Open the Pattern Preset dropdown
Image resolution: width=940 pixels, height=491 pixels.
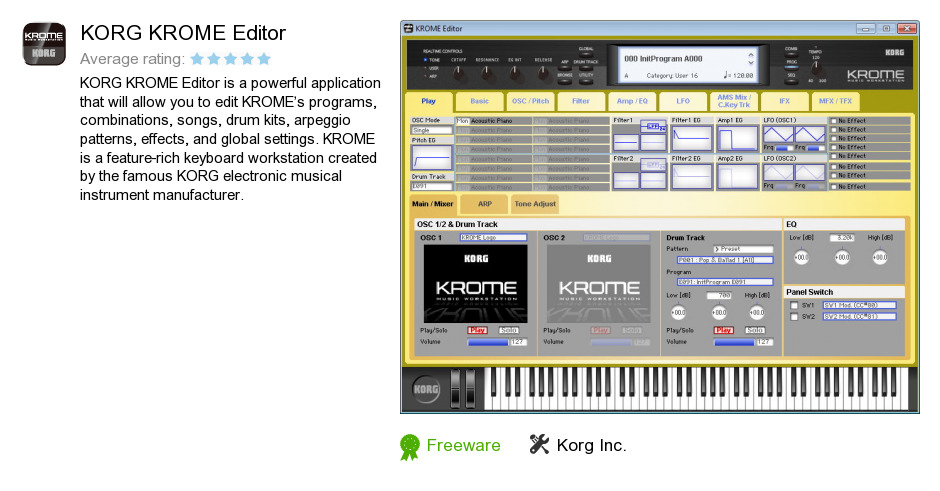743,249
